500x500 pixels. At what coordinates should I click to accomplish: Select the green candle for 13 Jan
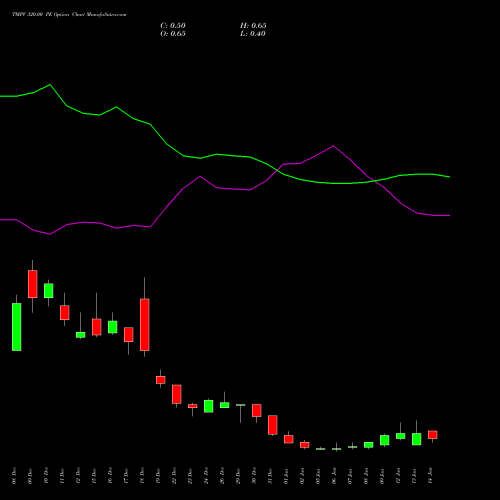417,439
